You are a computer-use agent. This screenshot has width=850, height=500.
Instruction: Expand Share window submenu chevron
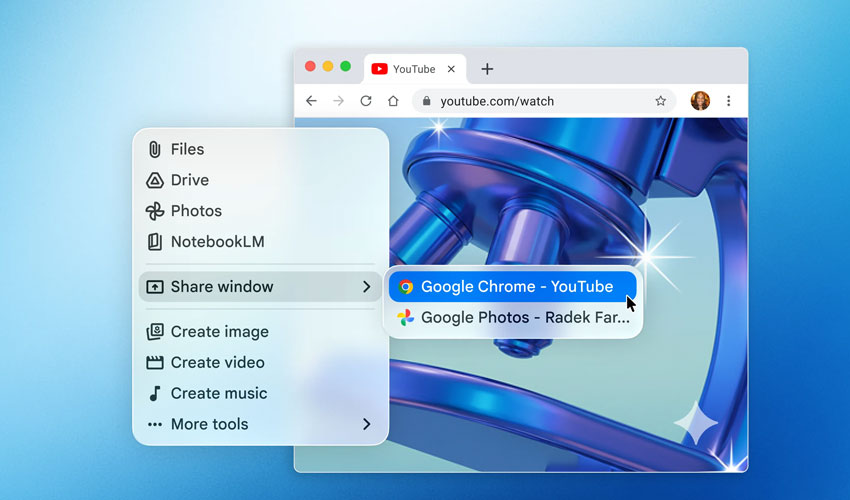point(367,286)
